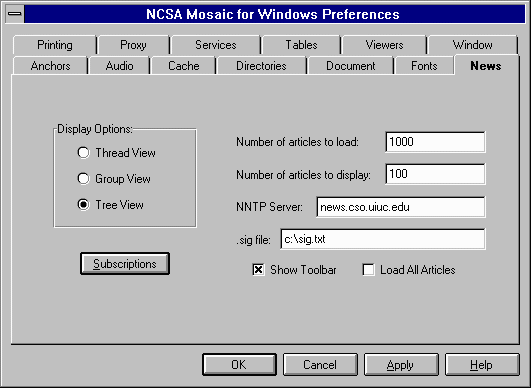Open the Fonts tab

click(424, 65)
